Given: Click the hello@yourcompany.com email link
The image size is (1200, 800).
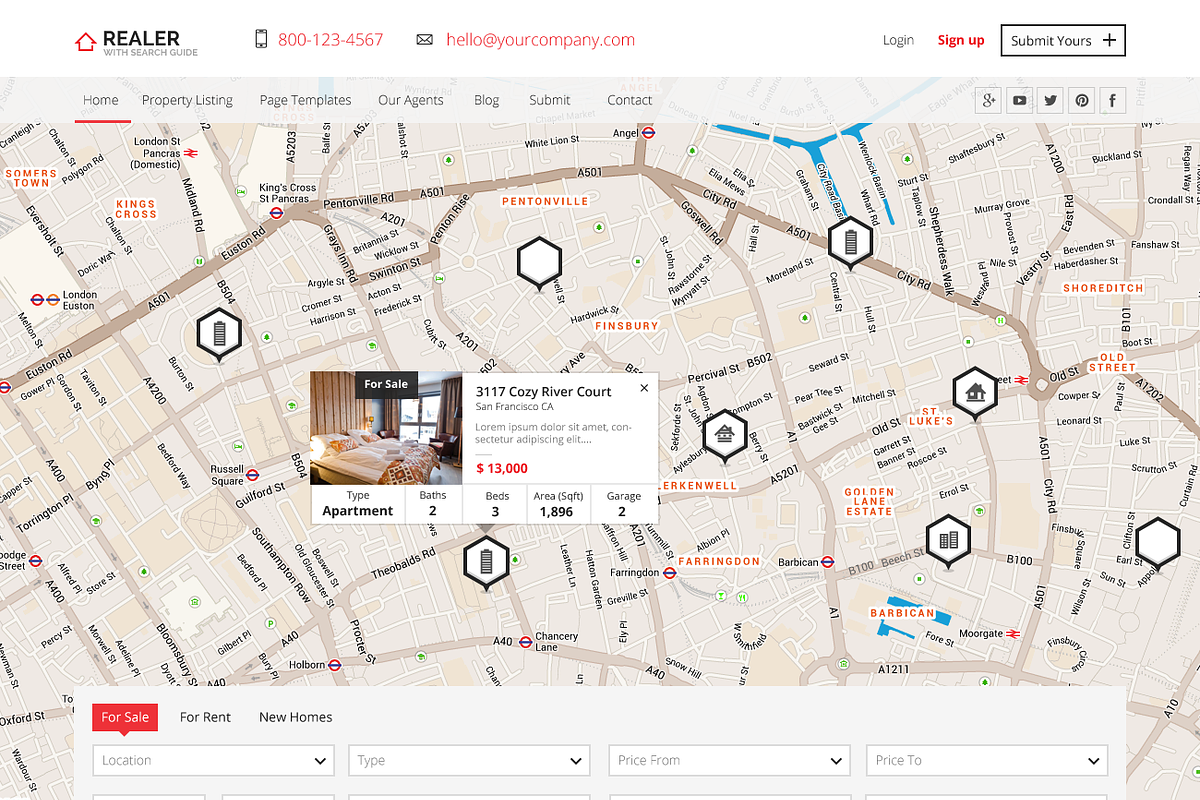Looking at the screenshot, I should tap(540, 40).
